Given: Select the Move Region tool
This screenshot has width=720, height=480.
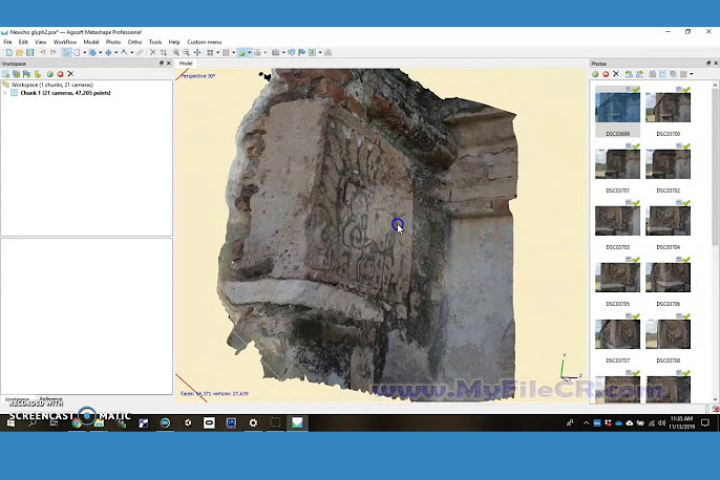Looking at the screenshot, I should pyautogui.click(x=93, y=53).
